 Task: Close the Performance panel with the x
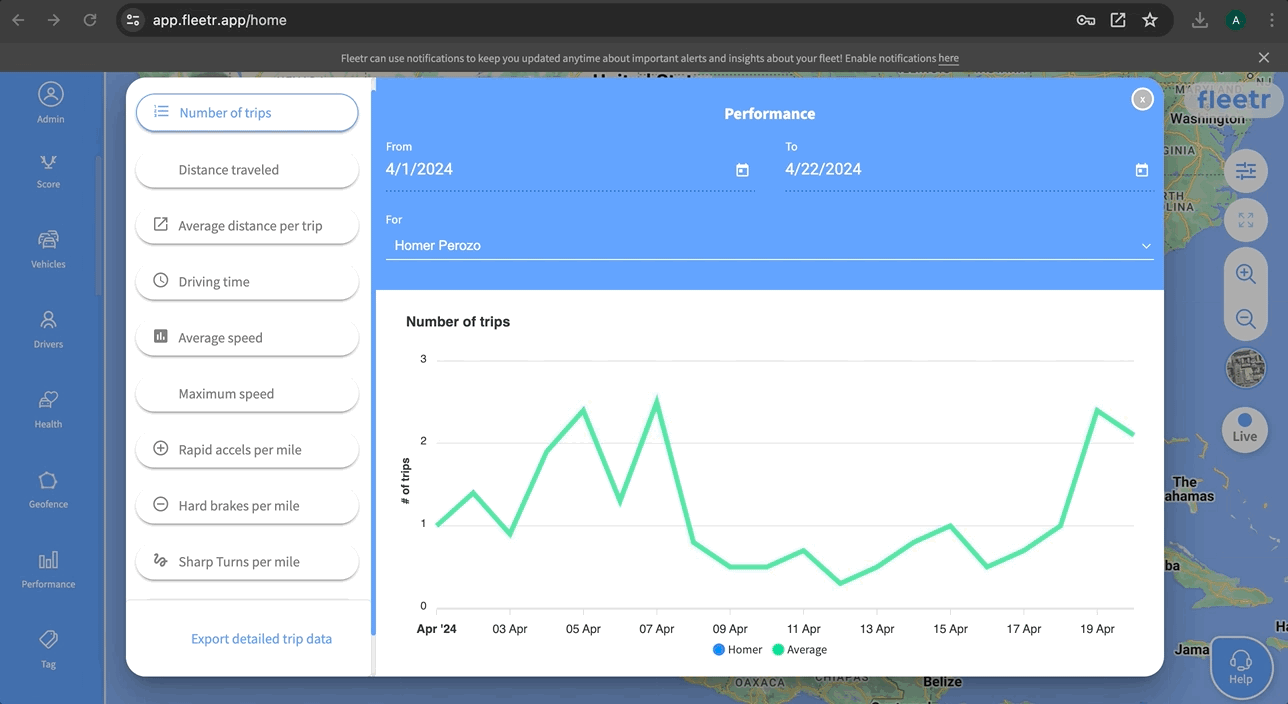tap(1142, 99)
